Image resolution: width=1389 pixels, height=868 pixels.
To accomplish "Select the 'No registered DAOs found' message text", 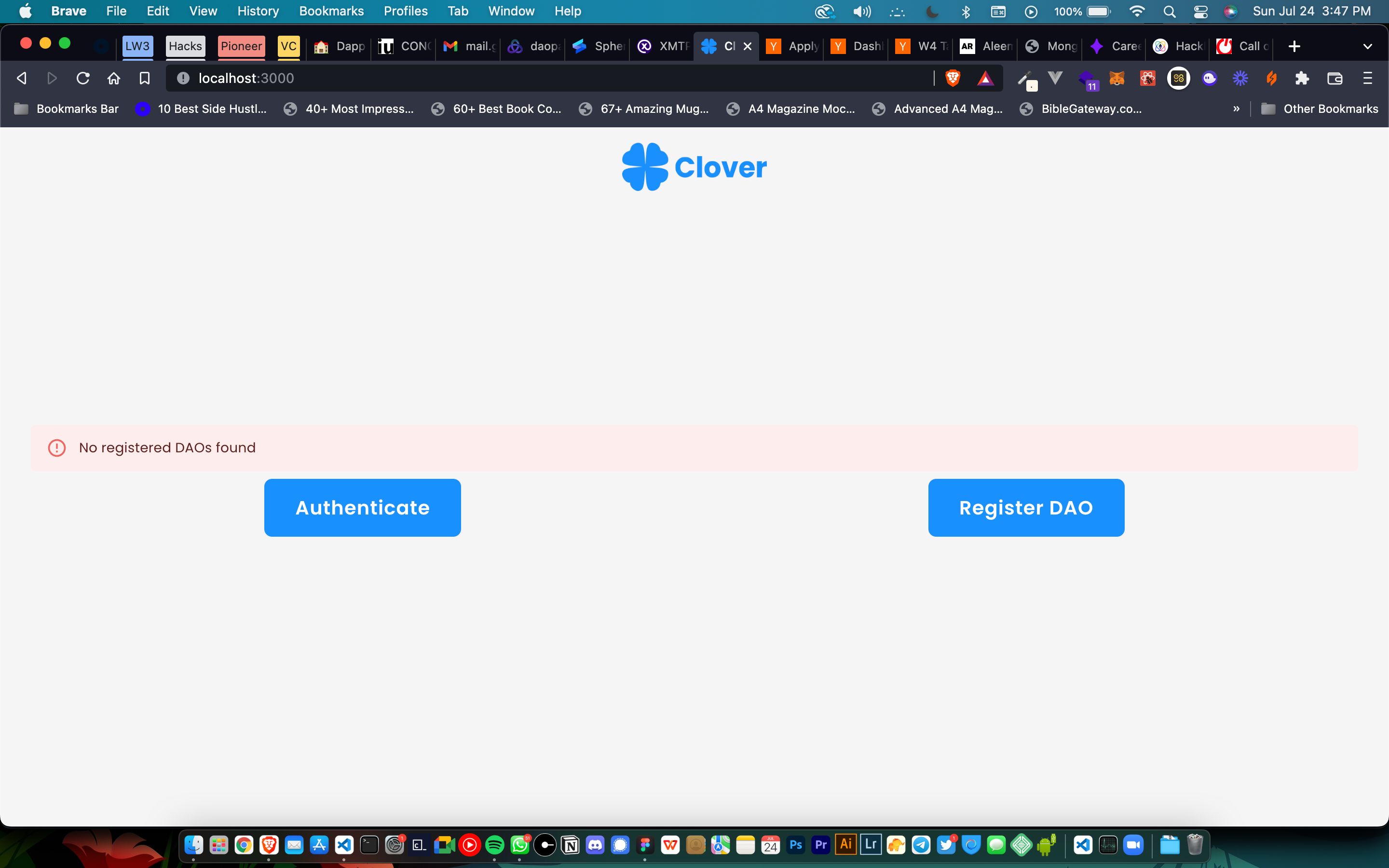I will tap(167, 448).
